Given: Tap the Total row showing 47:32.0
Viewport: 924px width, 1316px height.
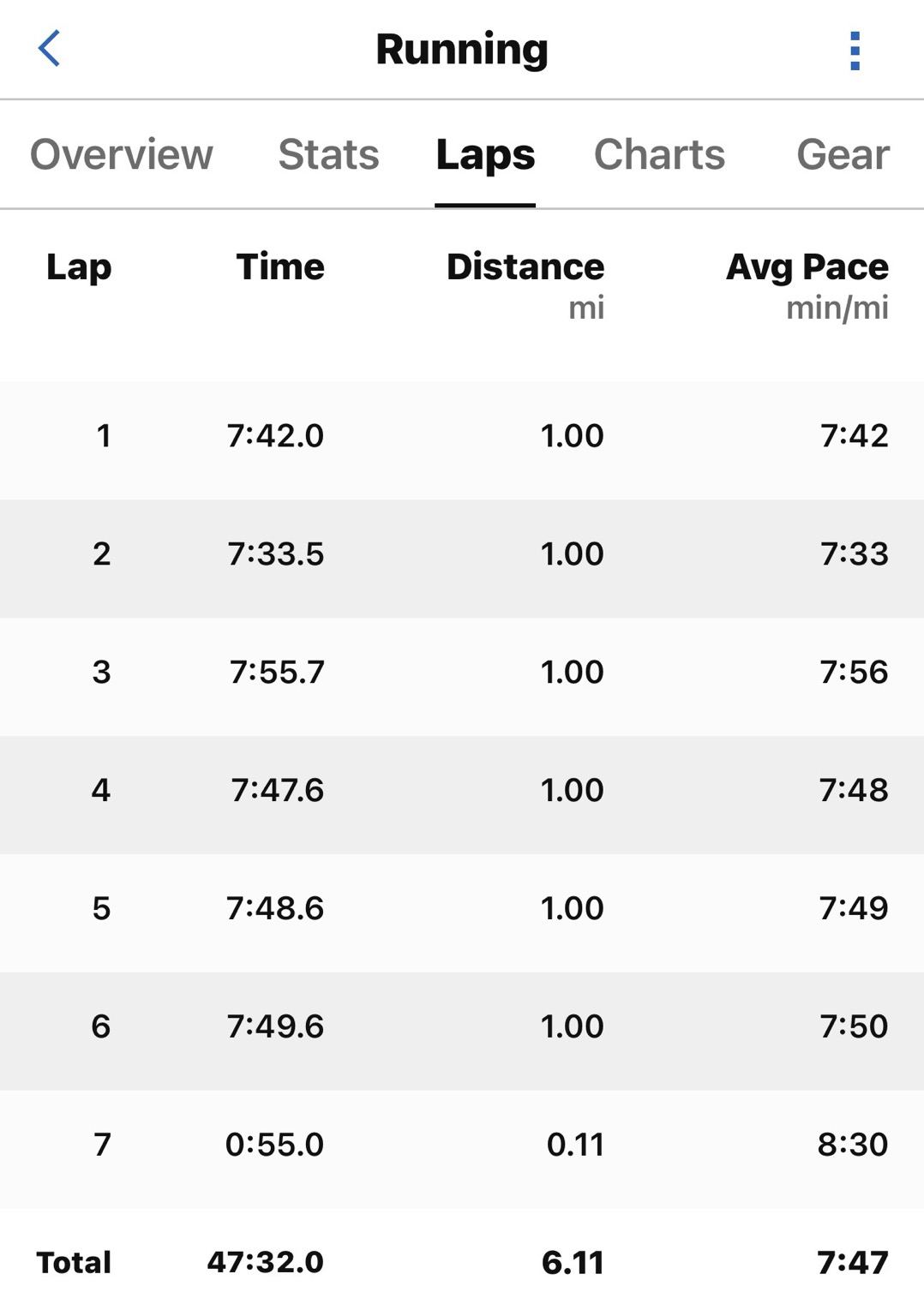Looking at the screenshot, I should coord(462,1263).
